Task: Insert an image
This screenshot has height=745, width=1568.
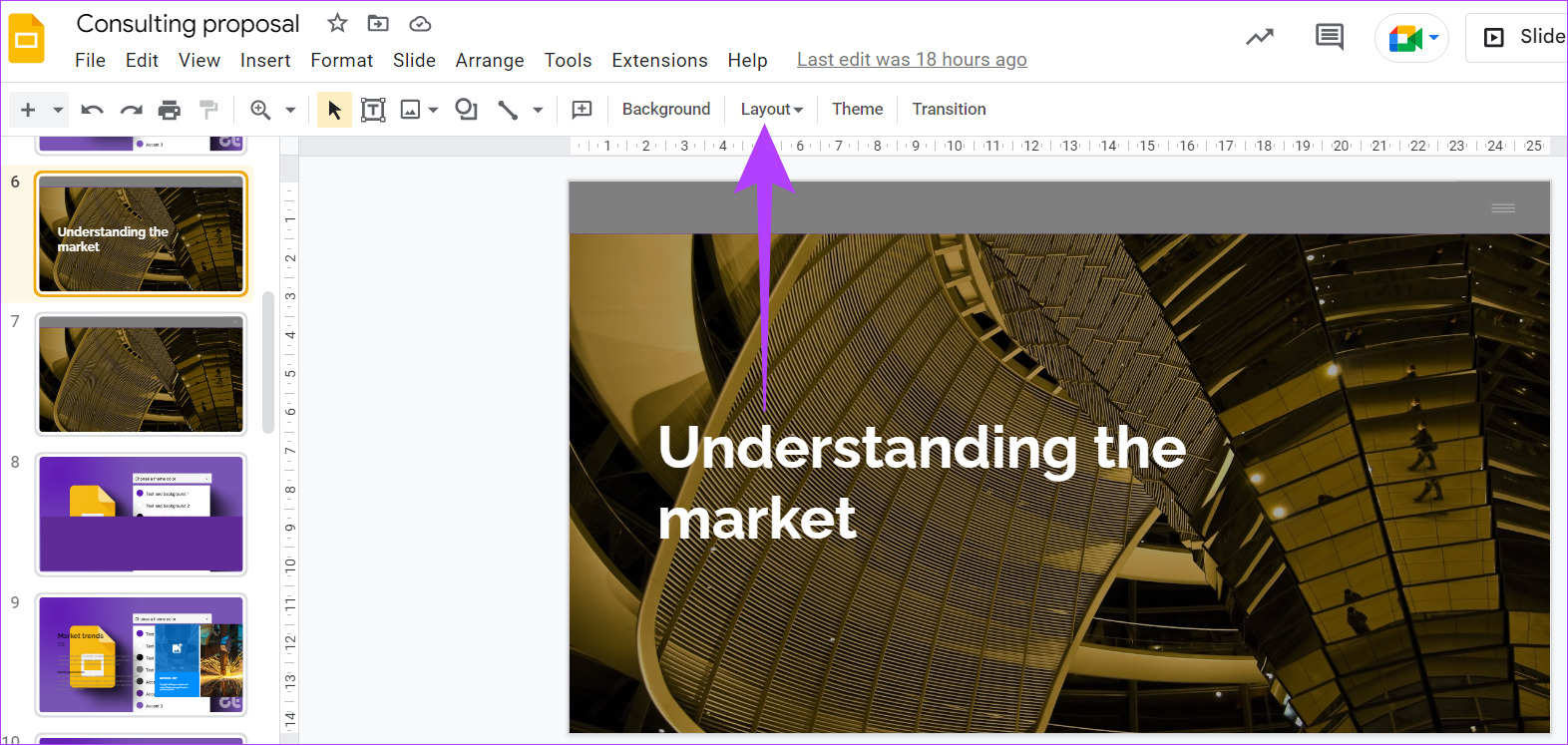Action: tap(410, 110)
